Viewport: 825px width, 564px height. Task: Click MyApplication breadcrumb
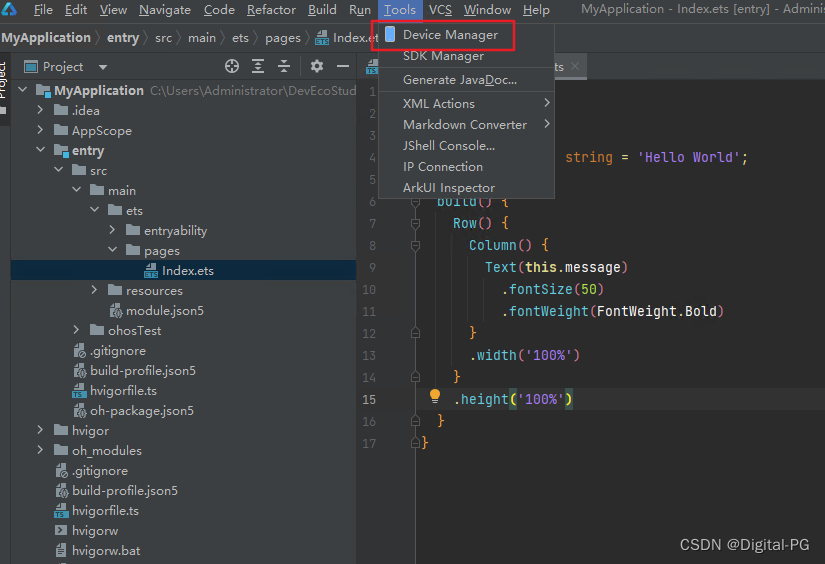pyautogui.click(x=46, y=38)
